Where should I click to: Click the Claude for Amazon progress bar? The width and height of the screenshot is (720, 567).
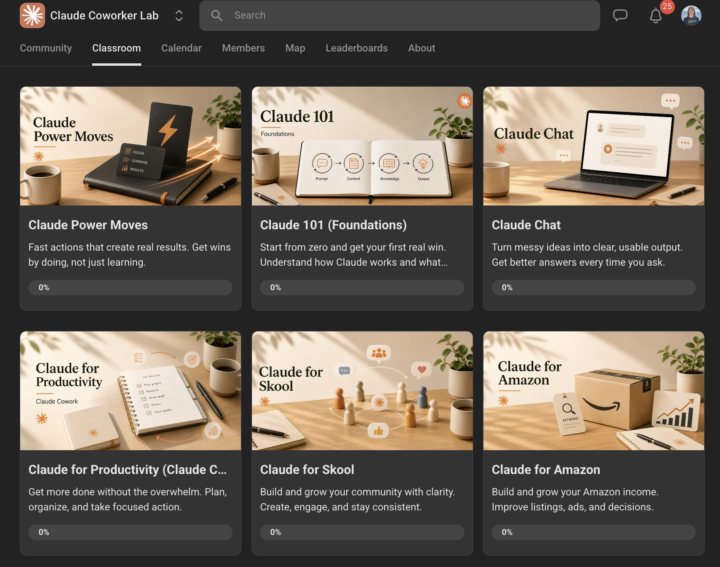[594, 532]
